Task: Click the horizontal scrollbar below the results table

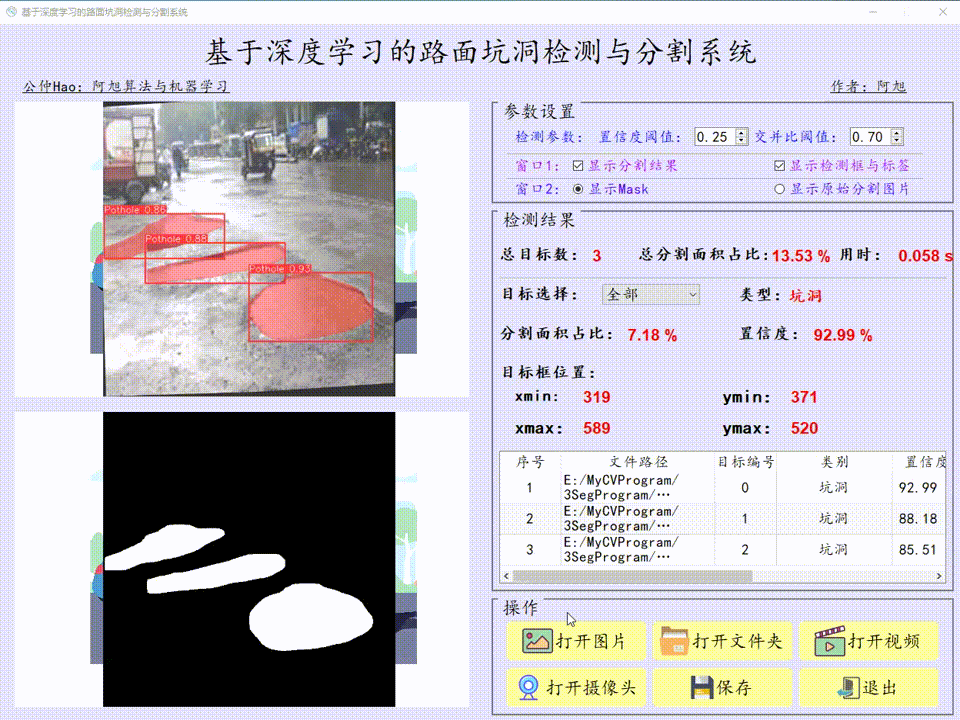Action: [630, 576]
